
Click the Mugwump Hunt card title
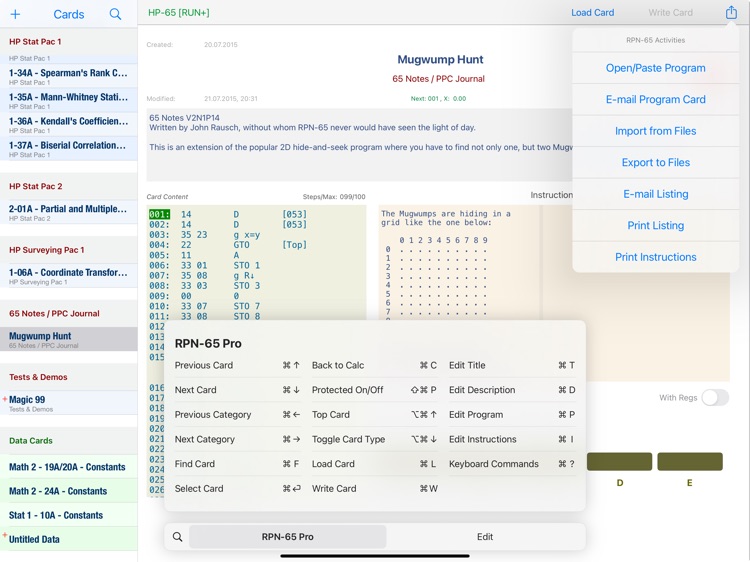440,59
